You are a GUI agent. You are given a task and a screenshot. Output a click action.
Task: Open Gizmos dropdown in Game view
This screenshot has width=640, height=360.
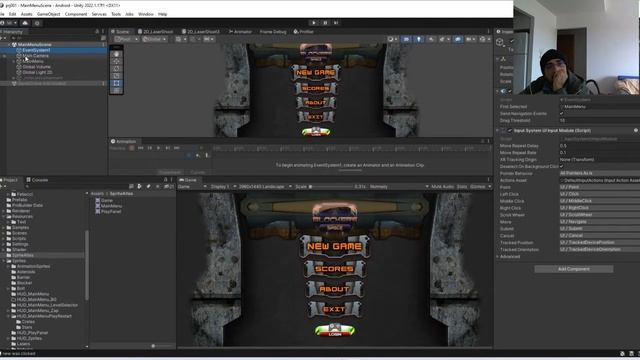point(480,187)
